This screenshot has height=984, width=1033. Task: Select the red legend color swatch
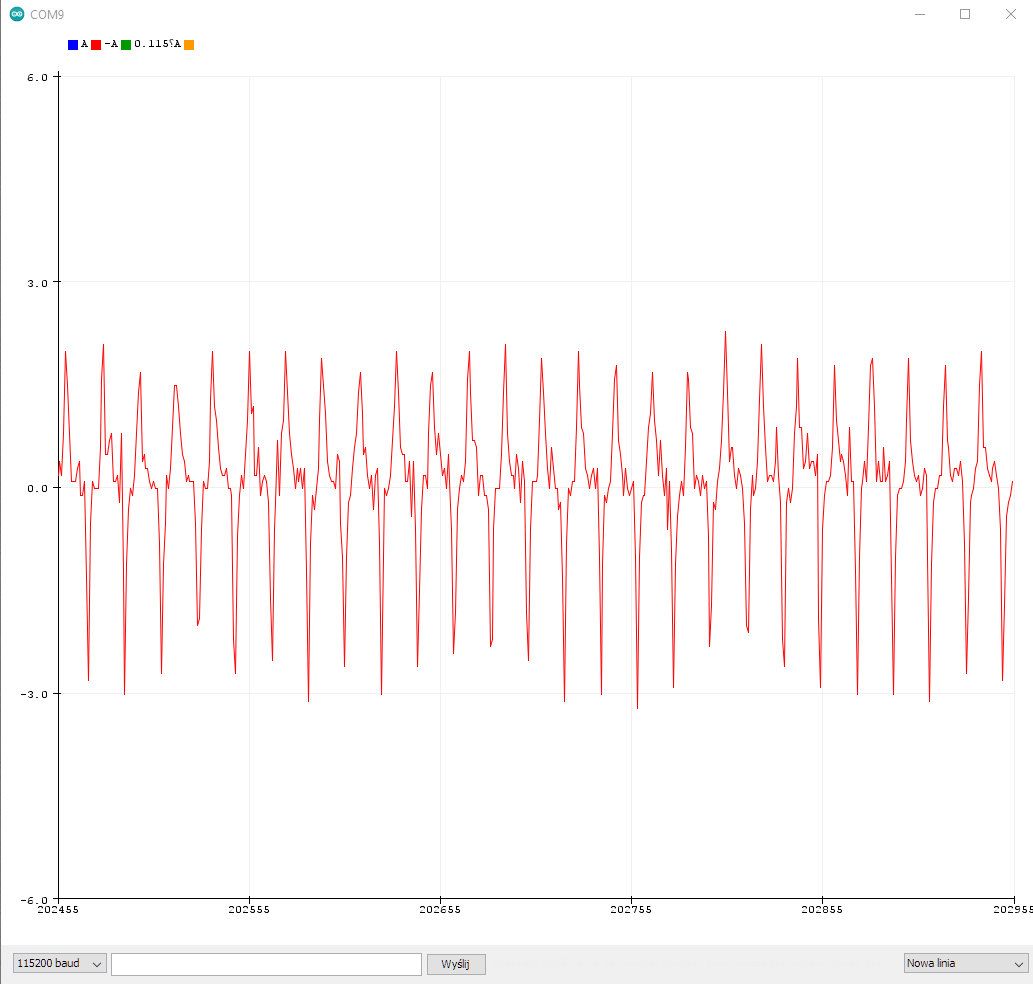pos(96,45)
